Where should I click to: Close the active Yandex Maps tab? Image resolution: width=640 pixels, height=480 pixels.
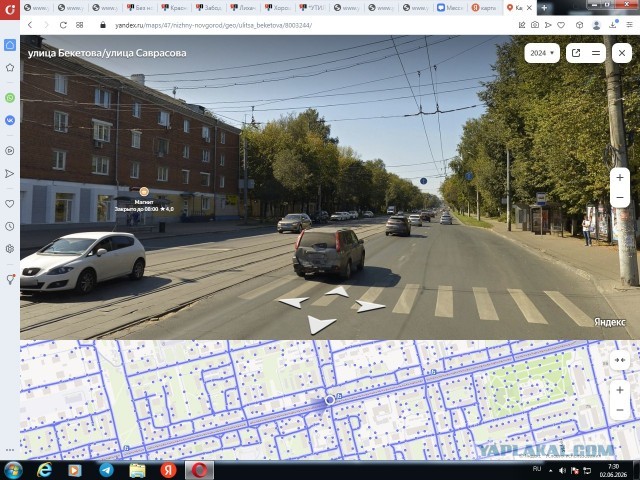529,8
